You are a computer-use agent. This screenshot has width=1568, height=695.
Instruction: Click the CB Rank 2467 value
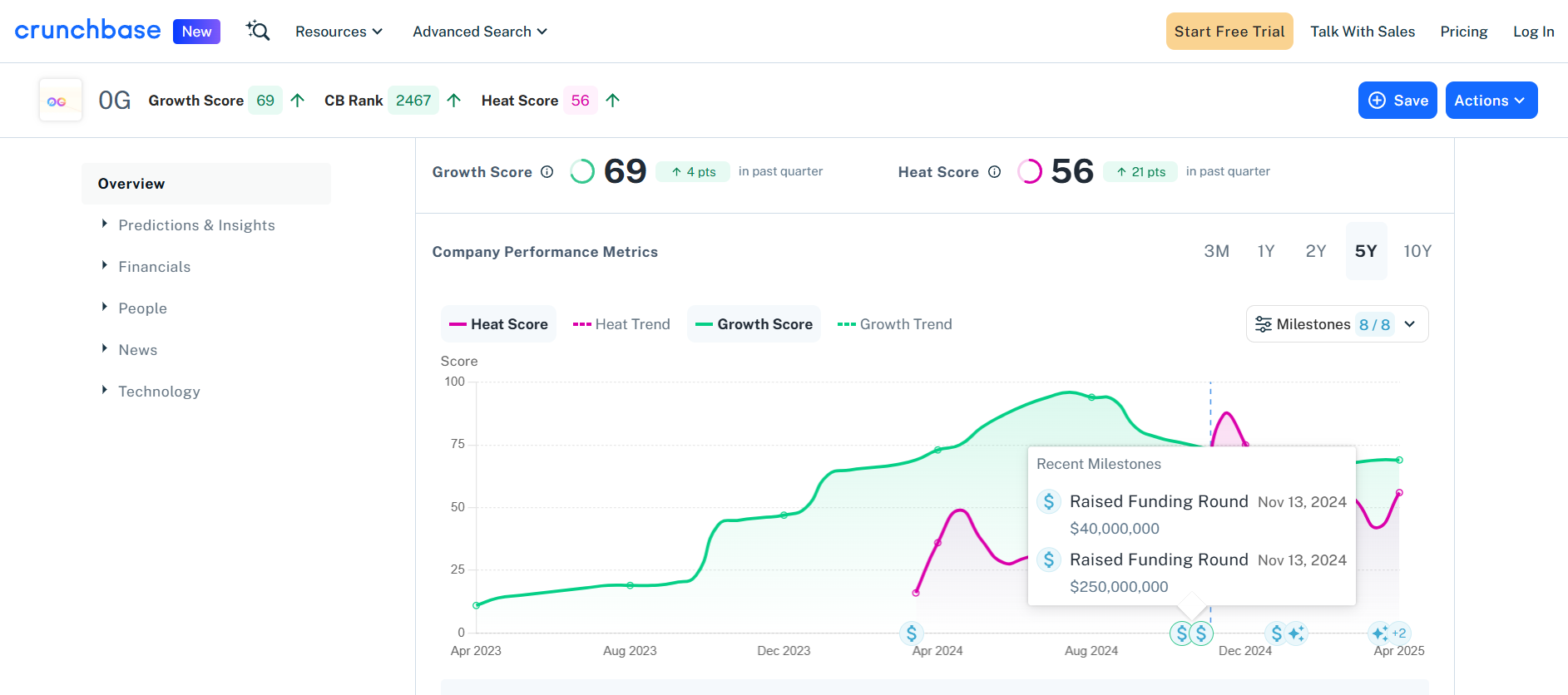point(413,101)
